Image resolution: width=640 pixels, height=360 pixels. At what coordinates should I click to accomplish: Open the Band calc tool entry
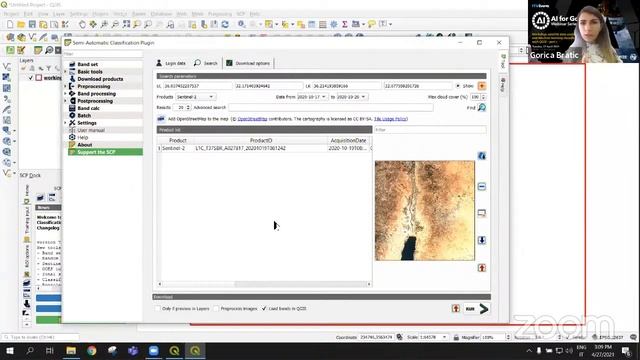tap(89, 108)
